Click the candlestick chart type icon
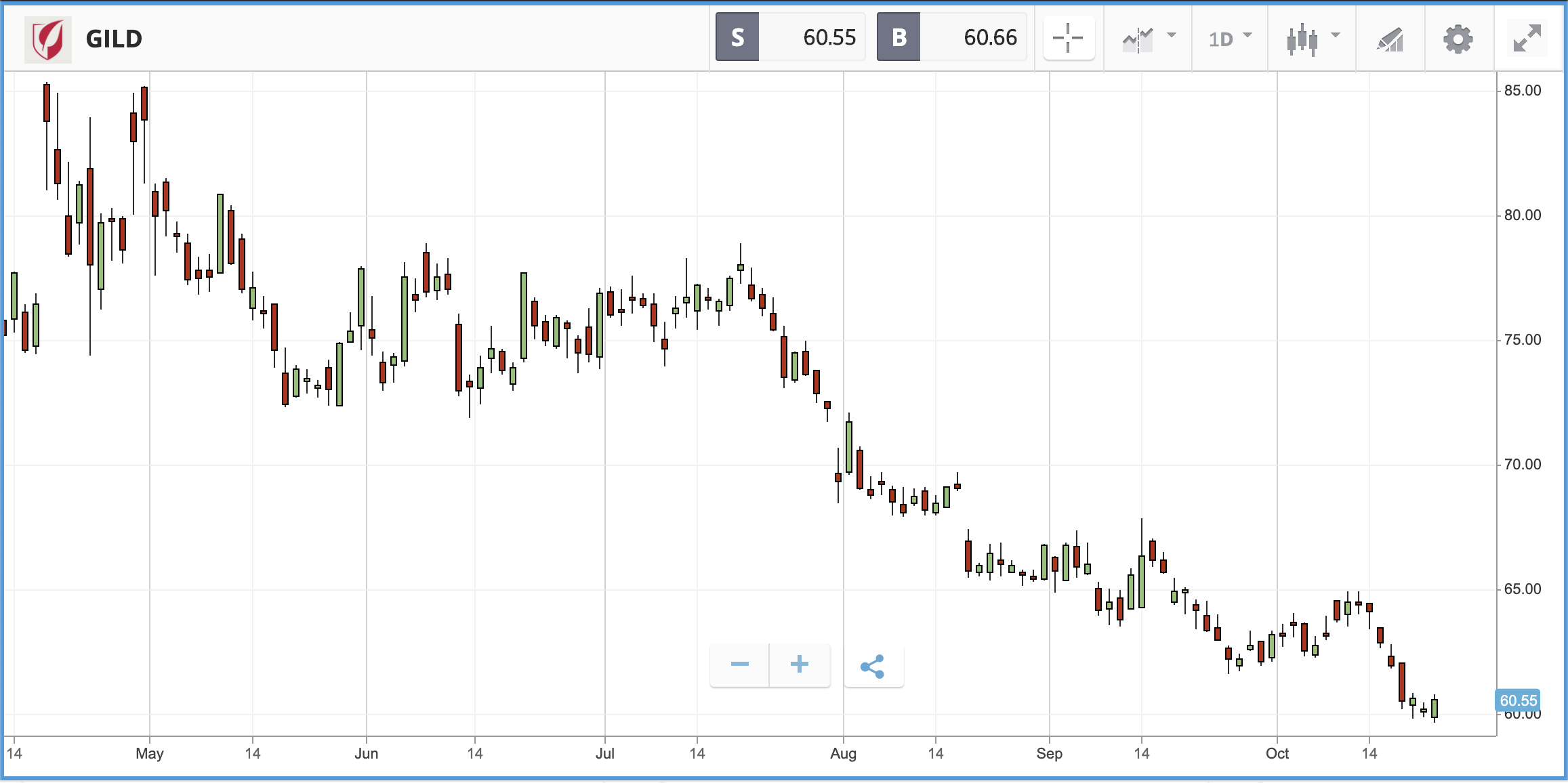Image resolution: width=1568 pixels, height=783 pixels. pos(1302,40)
